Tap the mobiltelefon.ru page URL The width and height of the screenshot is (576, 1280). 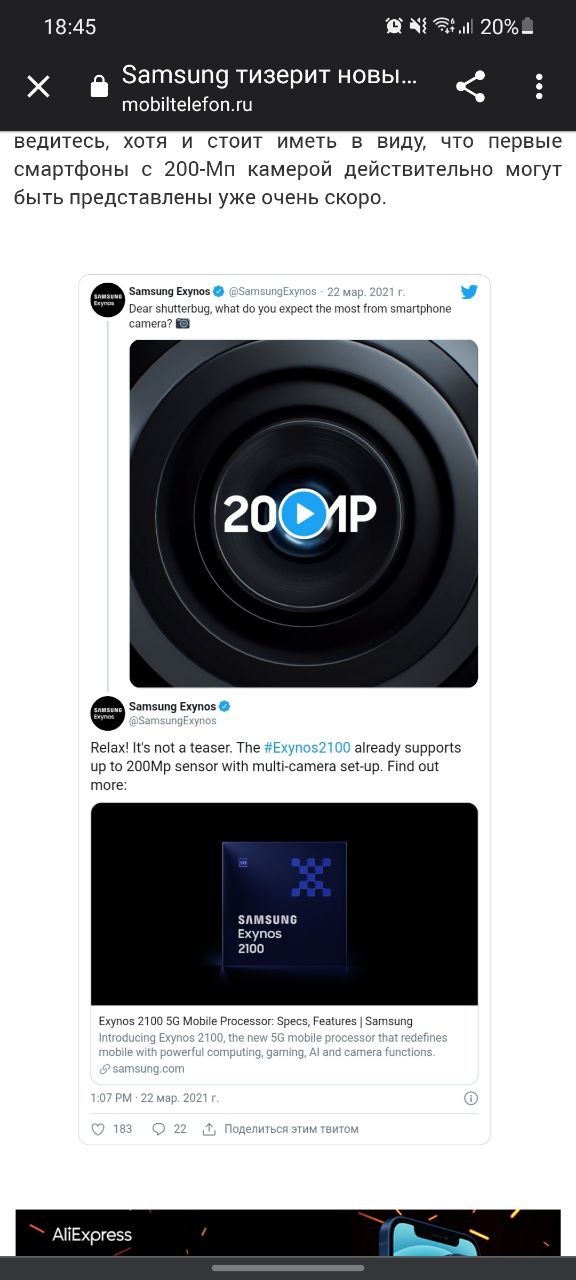tap(187, 104)
